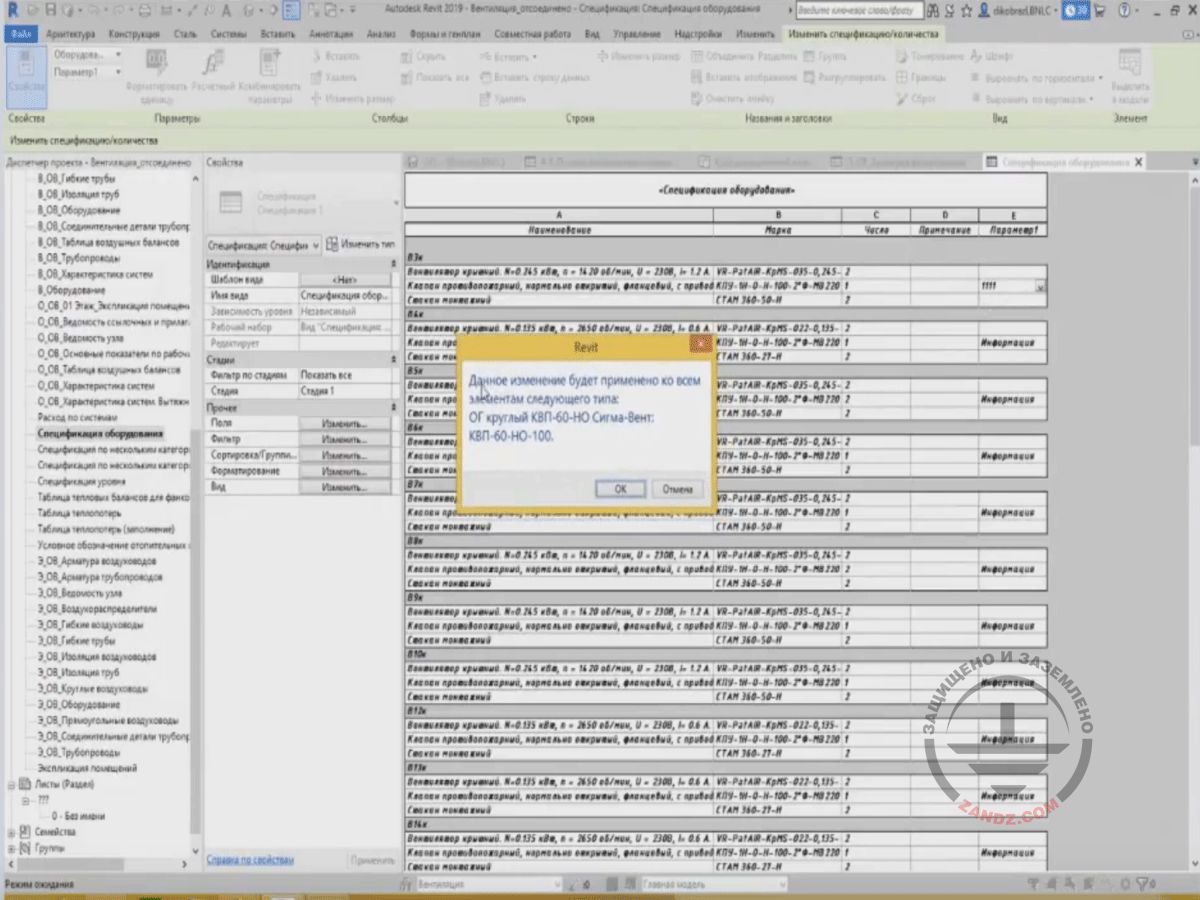
Task: Select Экспликация помещений in Project Browser
Action: (87, 768)
